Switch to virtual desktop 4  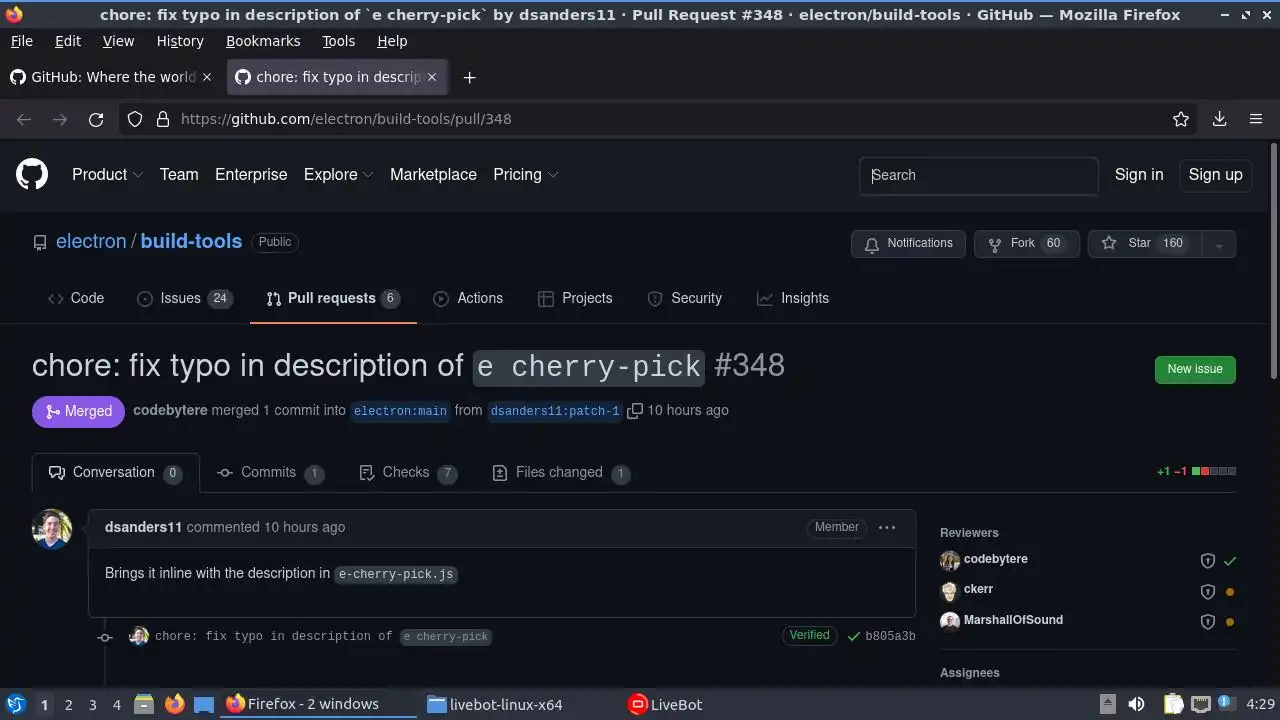pos(116,705)
